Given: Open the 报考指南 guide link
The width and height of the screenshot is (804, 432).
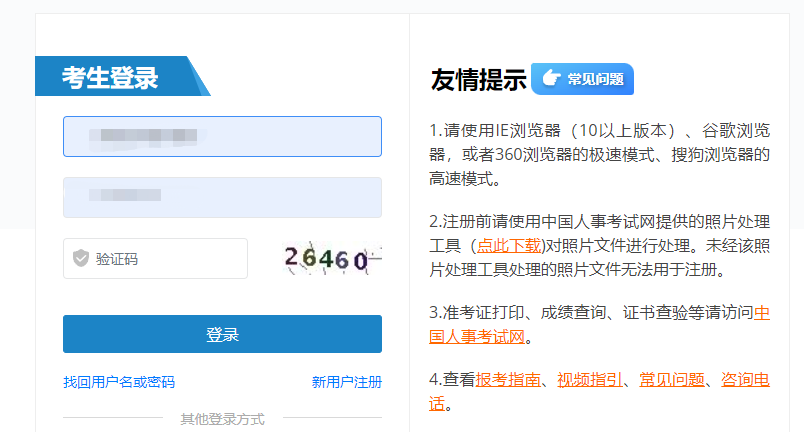Looking at the screenshot, I should click(x=508, y=379).
